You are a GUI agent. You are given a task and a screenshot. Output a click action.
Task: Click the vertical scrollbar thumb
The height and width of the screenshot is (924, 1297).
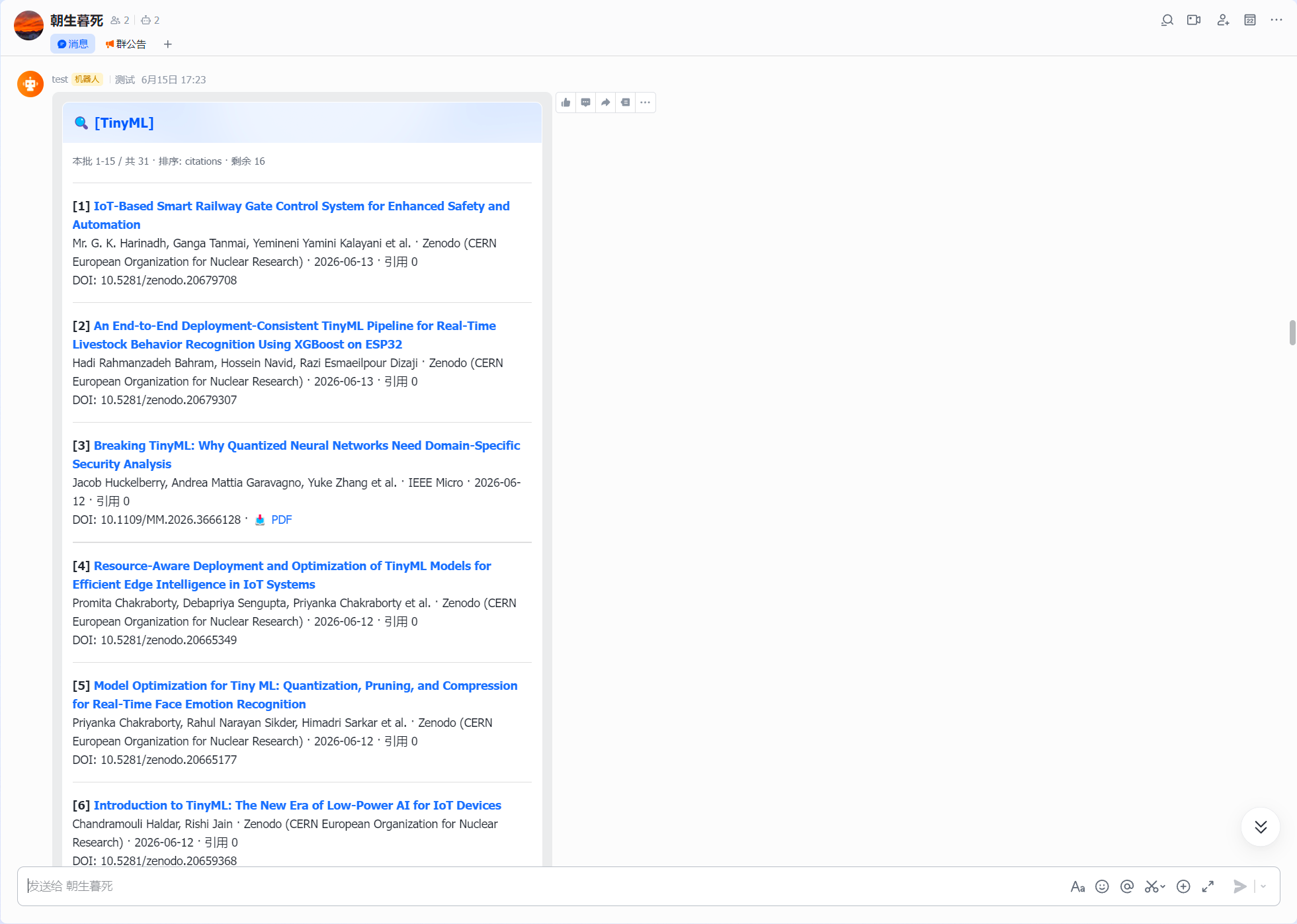tap(1292, 333)
